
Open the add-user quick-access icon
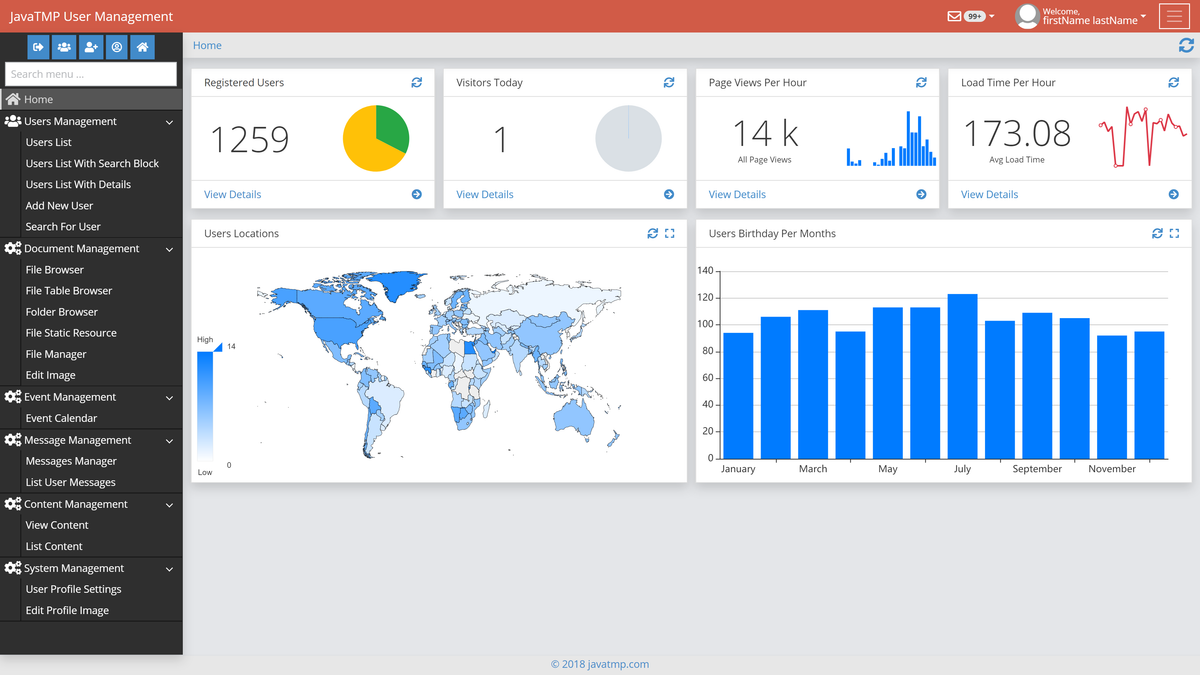(90, 47)
